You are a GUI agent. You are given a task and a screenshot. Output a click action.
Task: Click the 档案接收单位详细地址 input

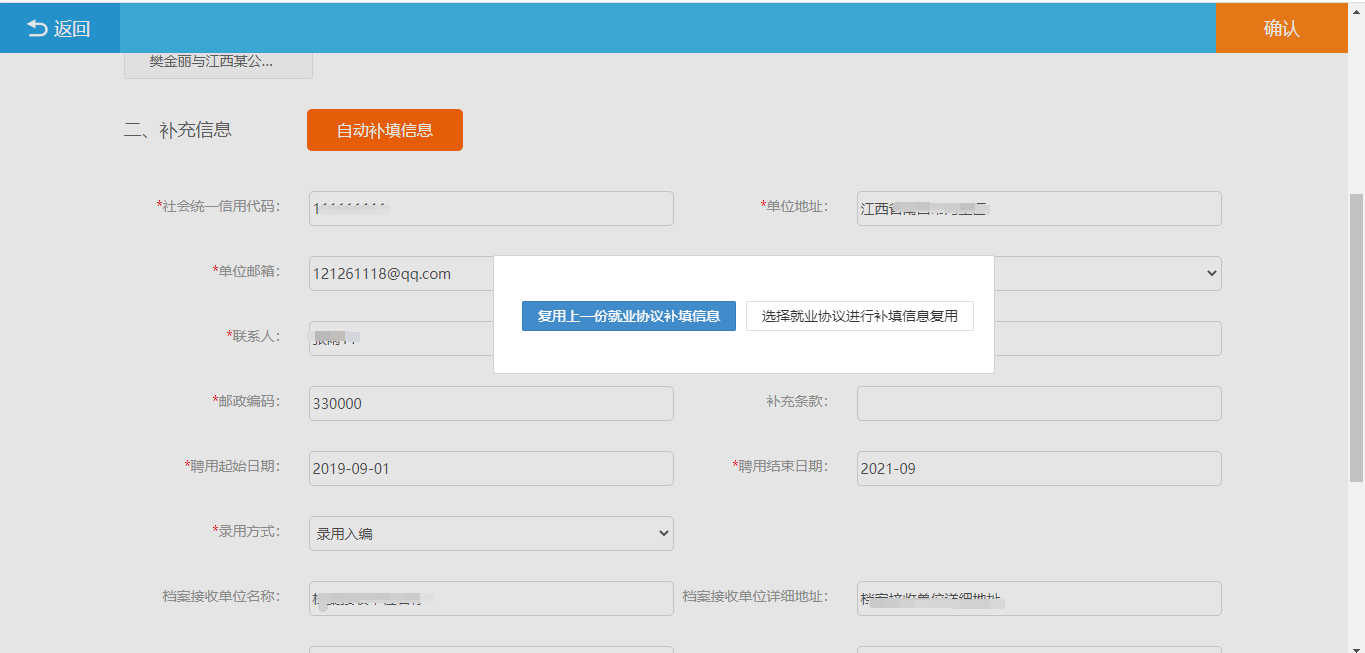(x=1039, y=598)
